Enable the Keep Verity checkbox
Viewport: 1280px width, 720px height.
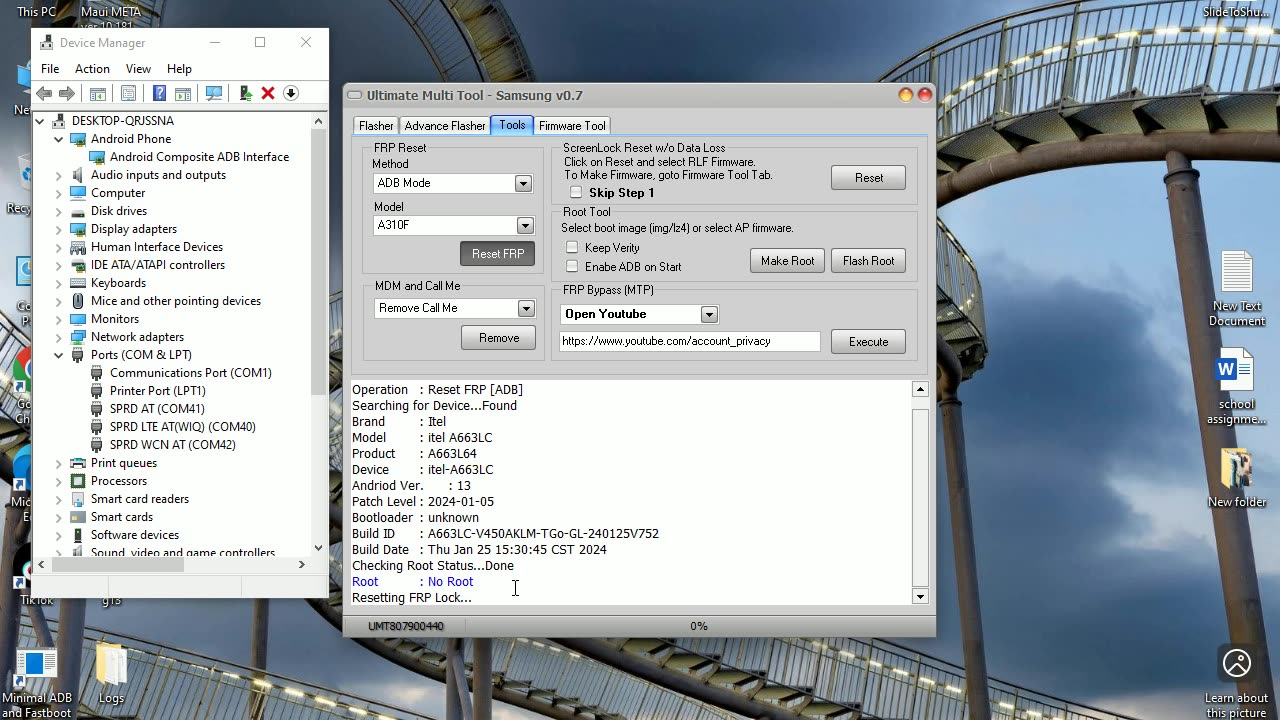tap(572, 248)
